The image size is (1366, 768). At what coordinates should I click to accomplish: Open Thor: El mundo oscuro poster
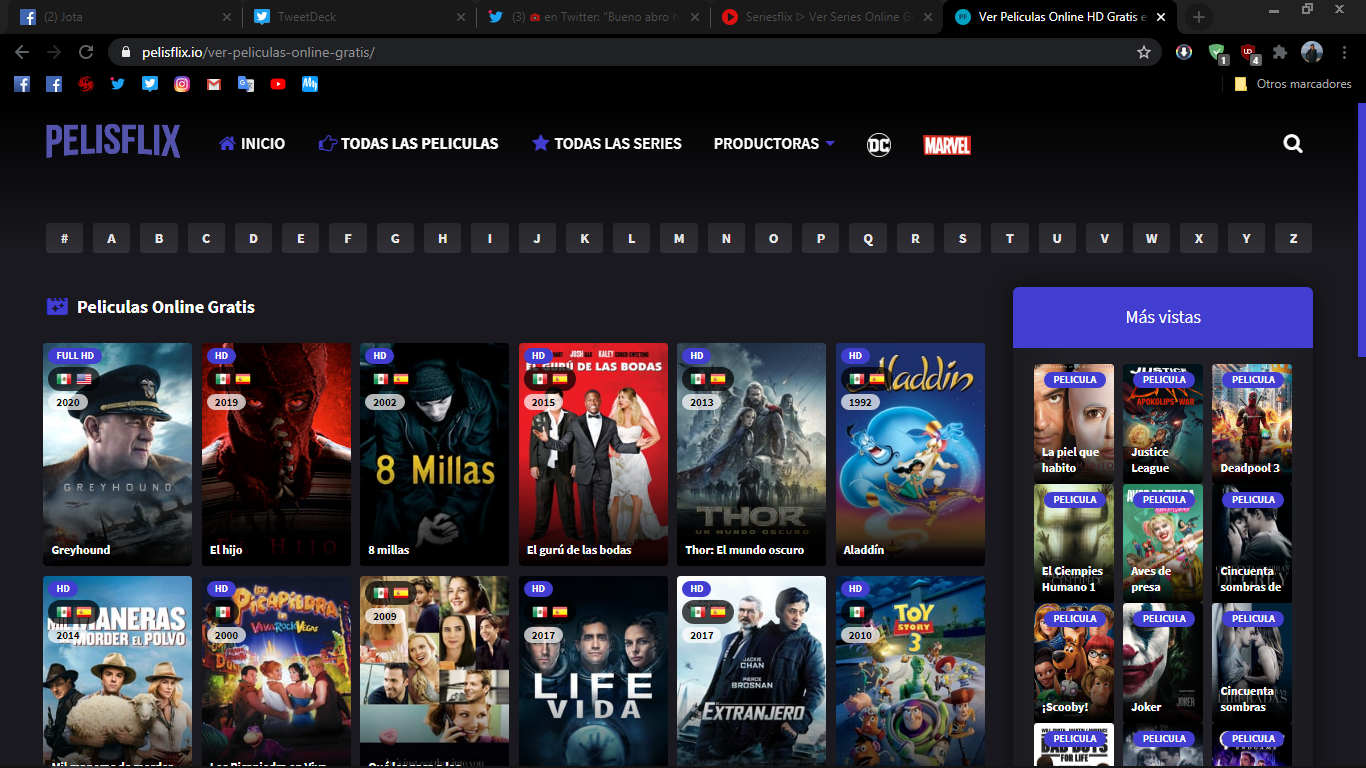pyautogui.click(x=751, y=454)
